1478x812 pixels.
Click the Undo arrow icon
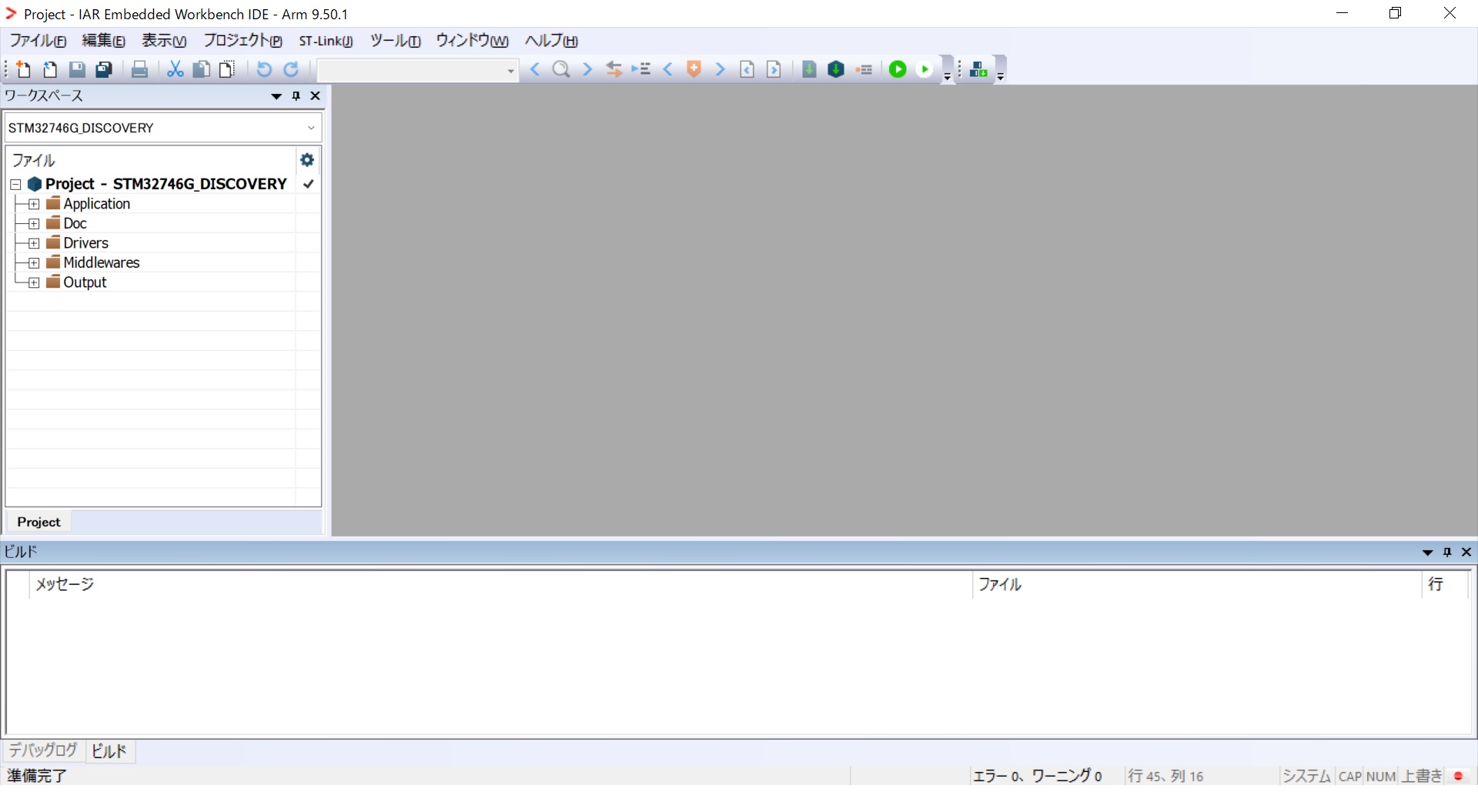[x=263, y=69]
